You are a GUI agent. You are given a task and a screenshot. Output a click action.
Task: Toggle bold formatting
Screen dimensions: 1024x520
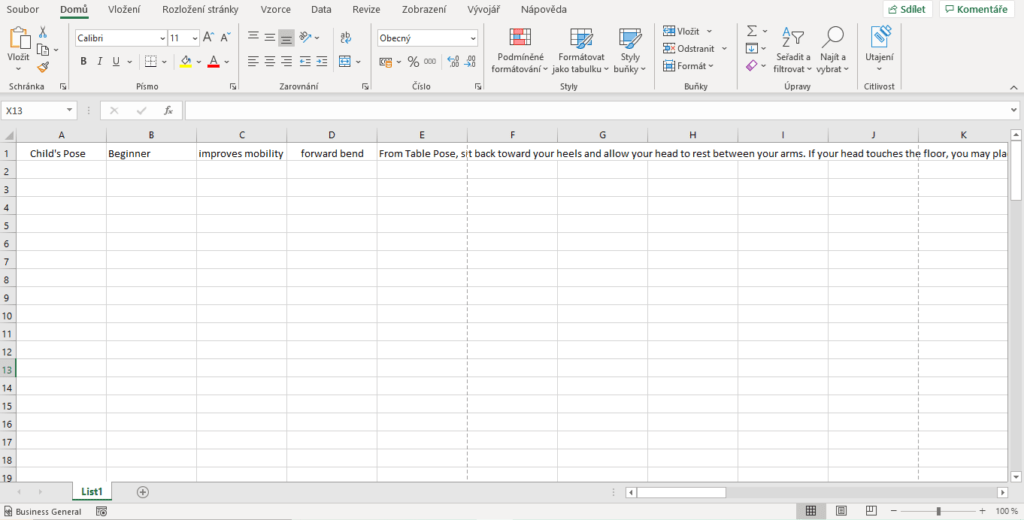click(84, 61)
